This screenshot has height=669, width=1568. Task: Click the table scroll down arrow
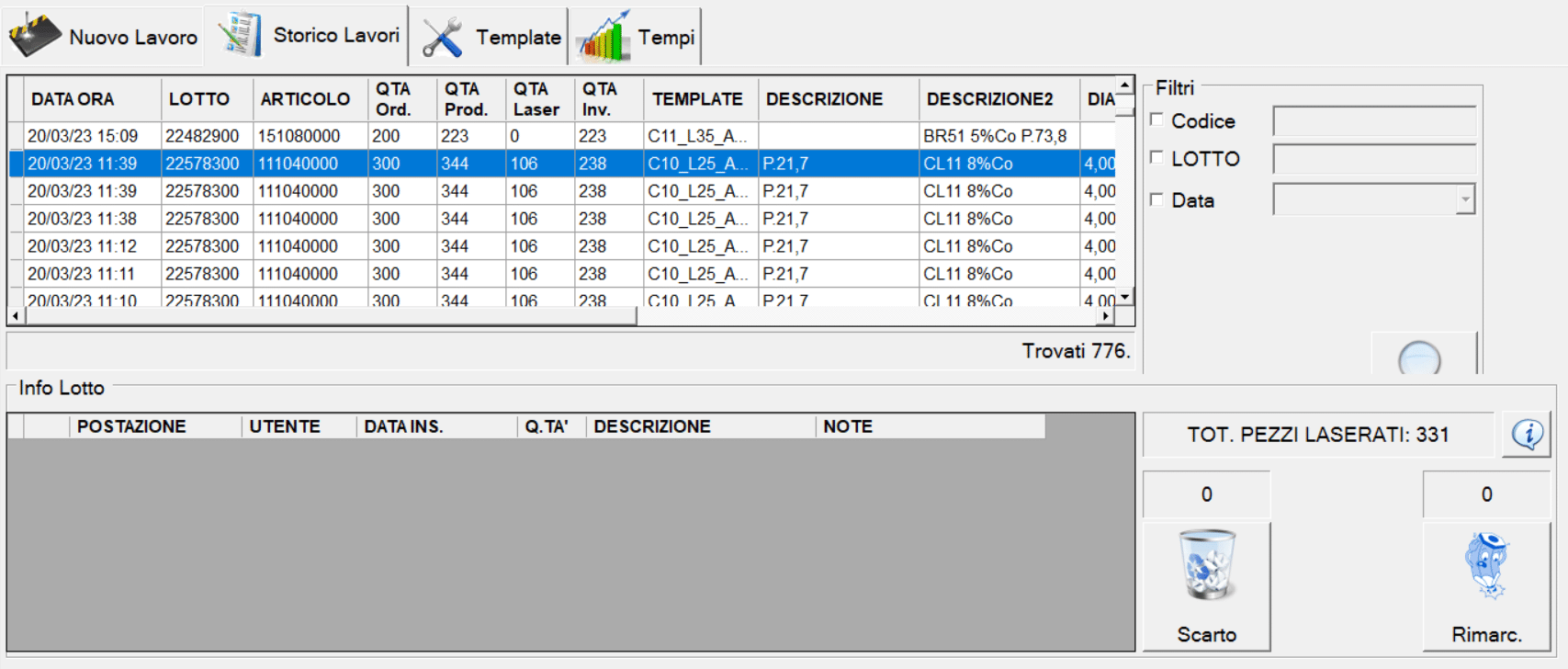point(1125,296)
